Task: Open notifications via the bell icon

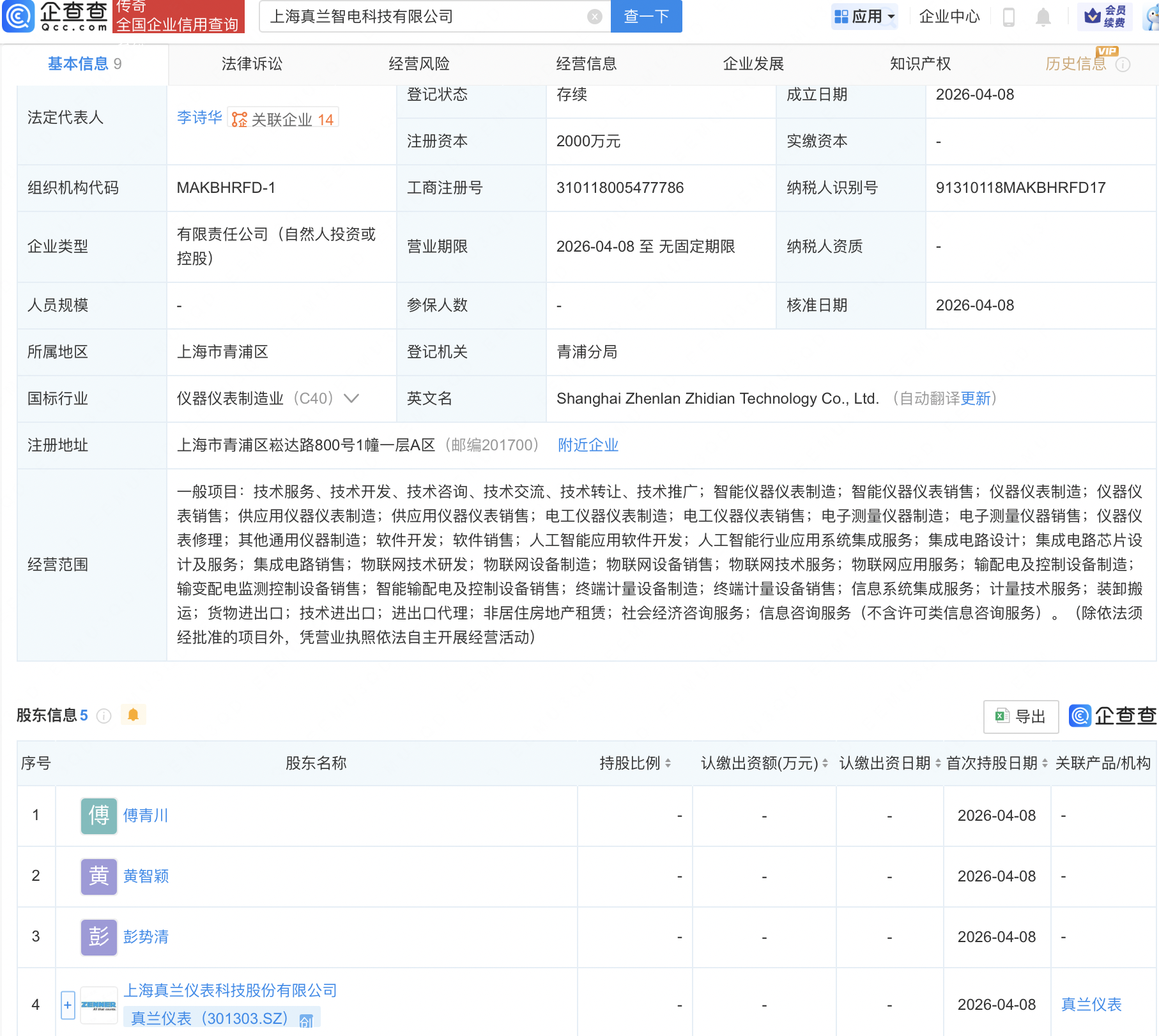Action: pyautogui.click(x=1043, y=17)
